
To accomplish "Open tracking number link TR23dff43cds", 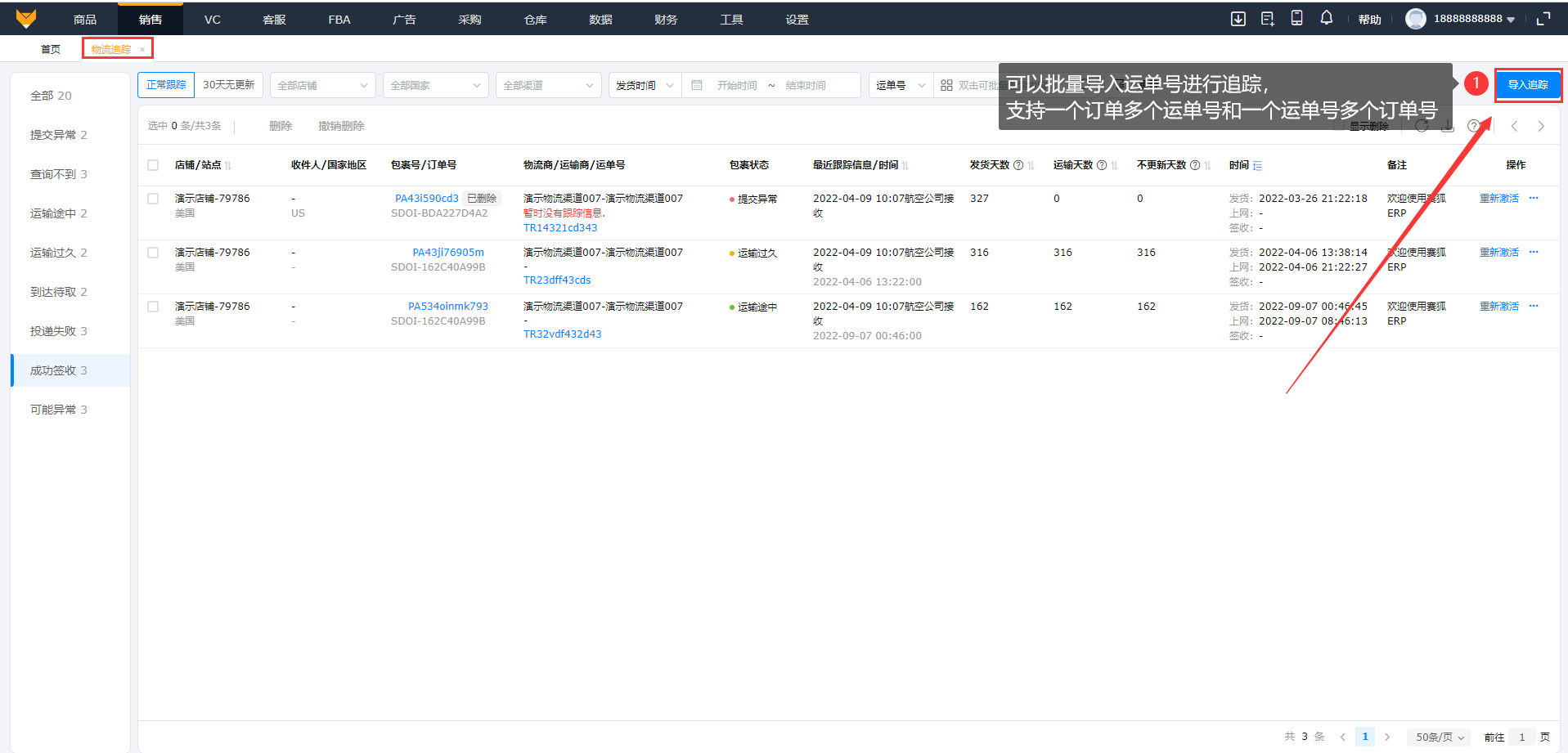I will click(556, 280).
